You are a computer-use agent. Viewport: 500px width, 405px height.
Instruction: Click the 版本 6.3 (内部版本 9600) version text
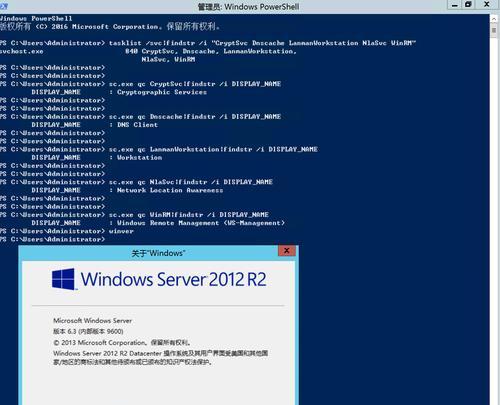tap(88, 331)
